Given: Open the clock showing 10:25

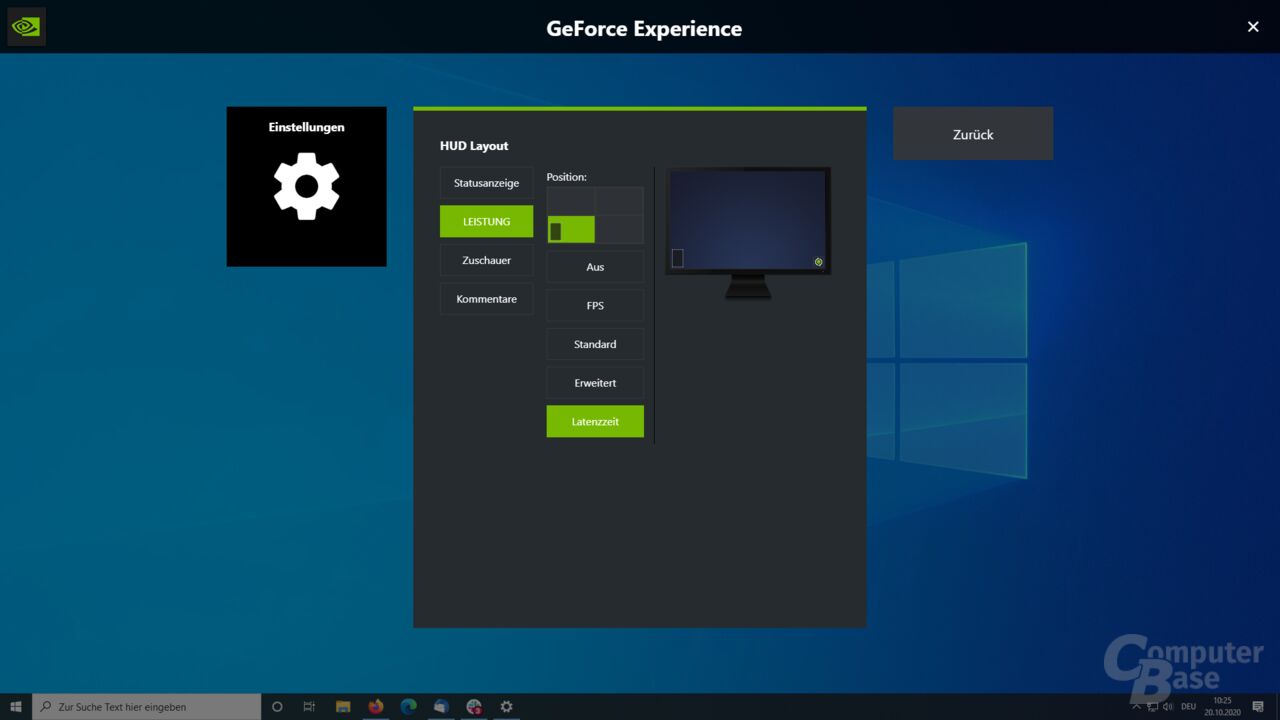Looking at the screenshot, I should click(1222, 706).
